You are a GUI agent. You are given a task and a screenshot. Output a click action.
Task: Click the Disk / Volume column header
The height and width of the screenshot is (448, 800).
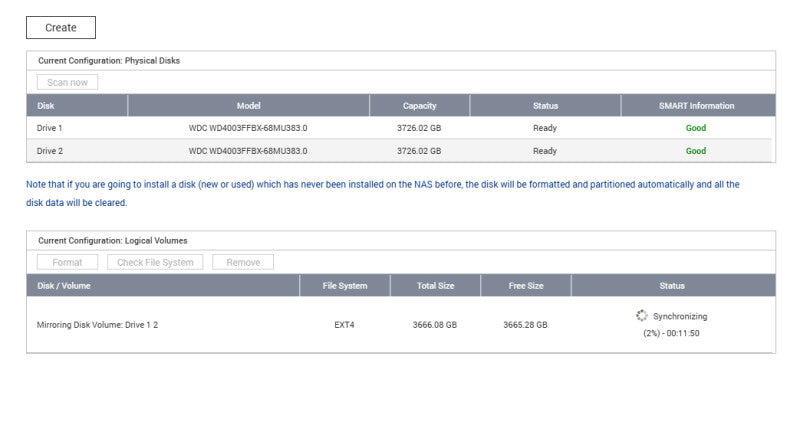163,286
